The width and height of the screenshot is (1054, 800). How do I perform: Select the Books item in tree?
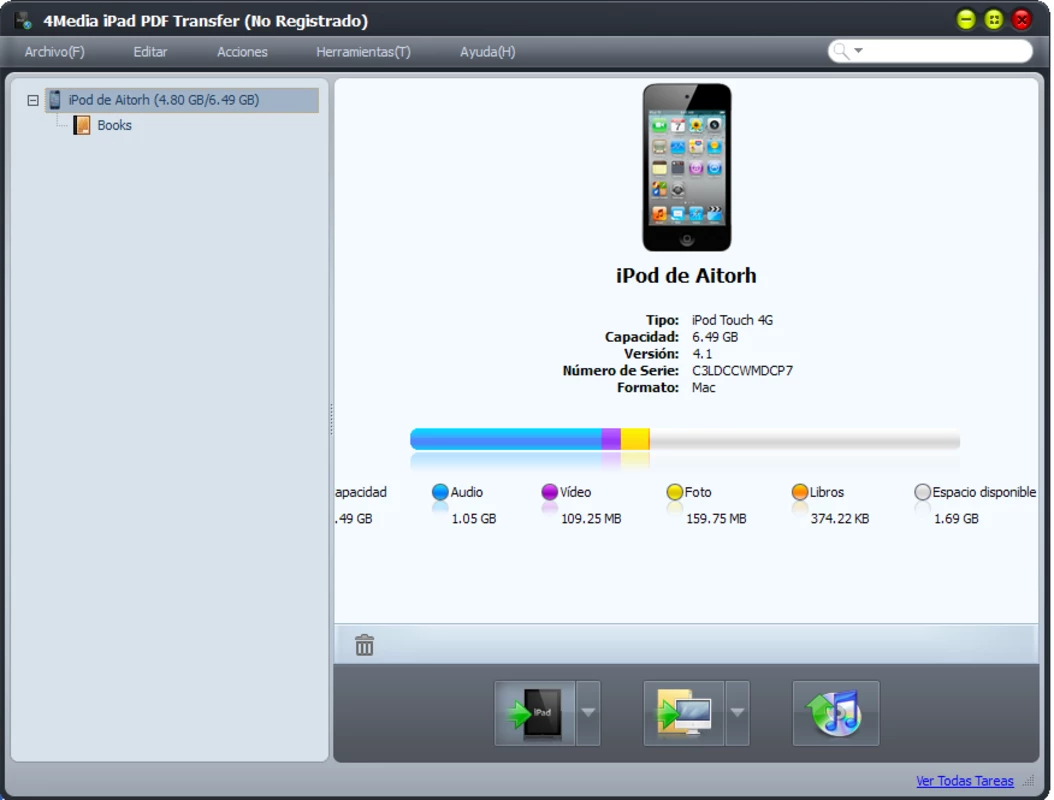[x=114, y=126]
